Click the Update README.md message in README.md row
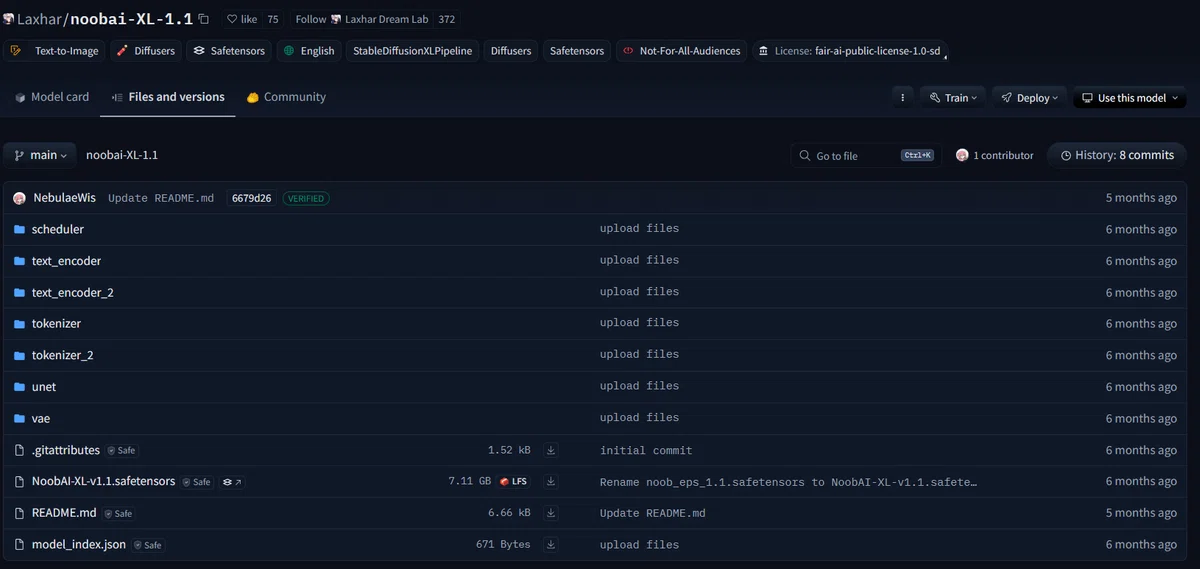 tap(652, 513)
